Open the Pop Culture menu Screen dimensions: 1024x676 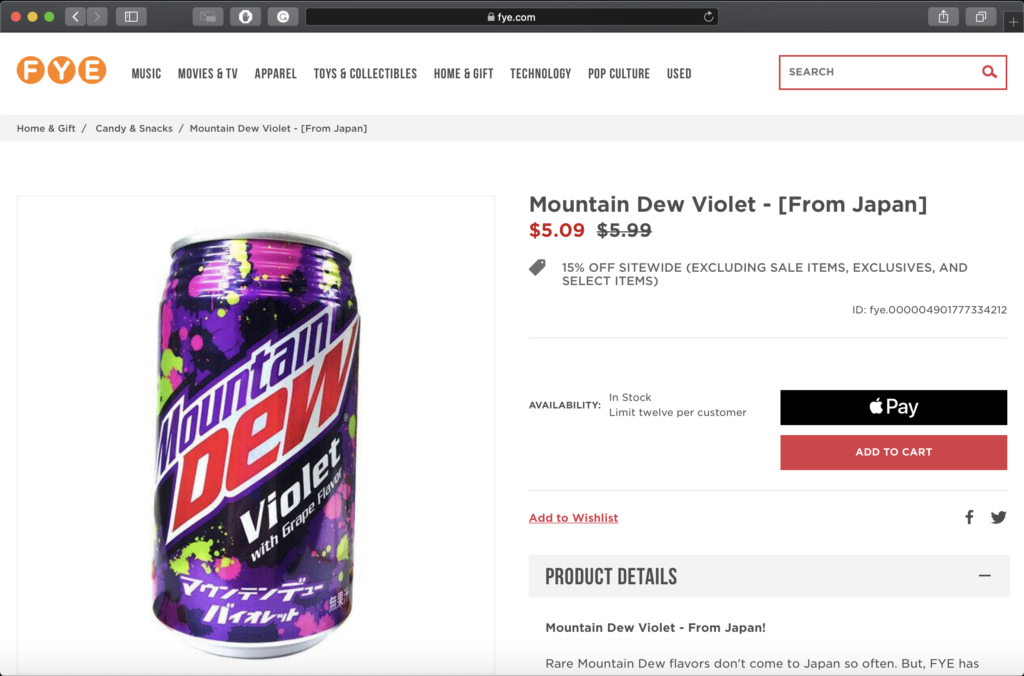pos(618,74)
